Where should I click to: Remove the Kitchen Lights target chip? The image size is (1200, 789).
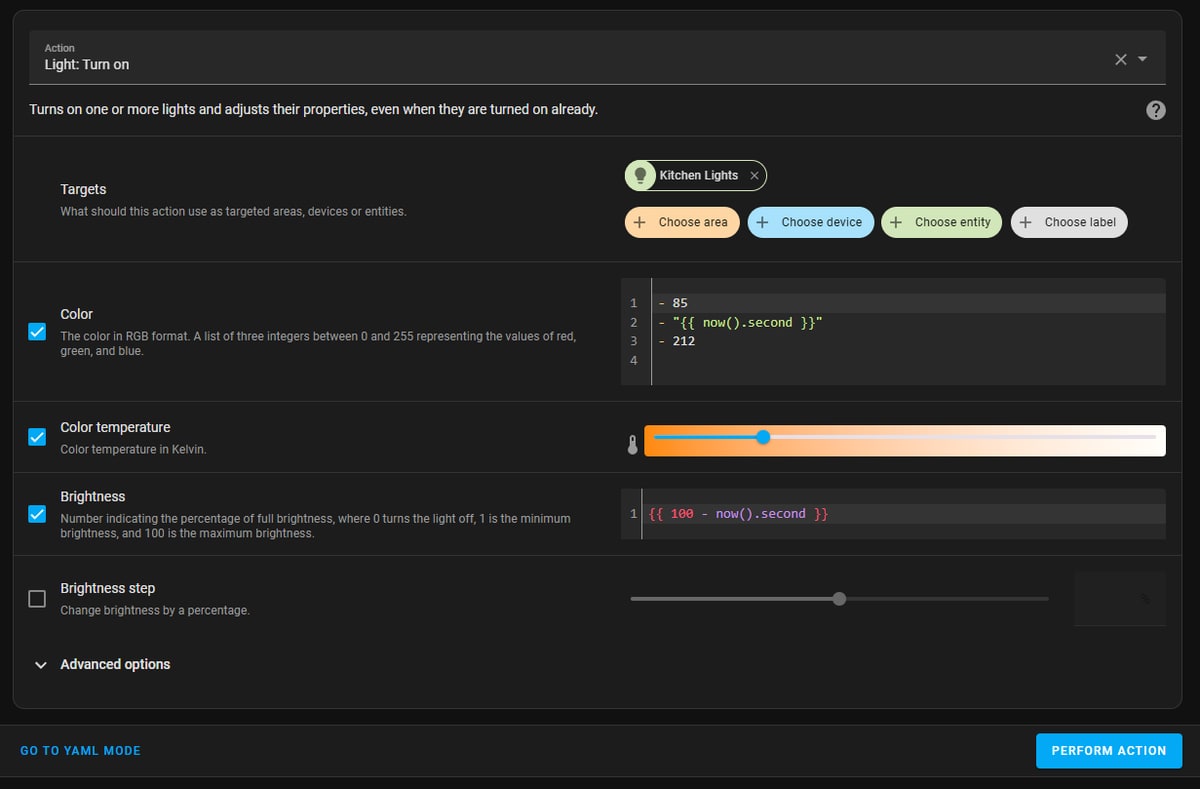(754, 176)
